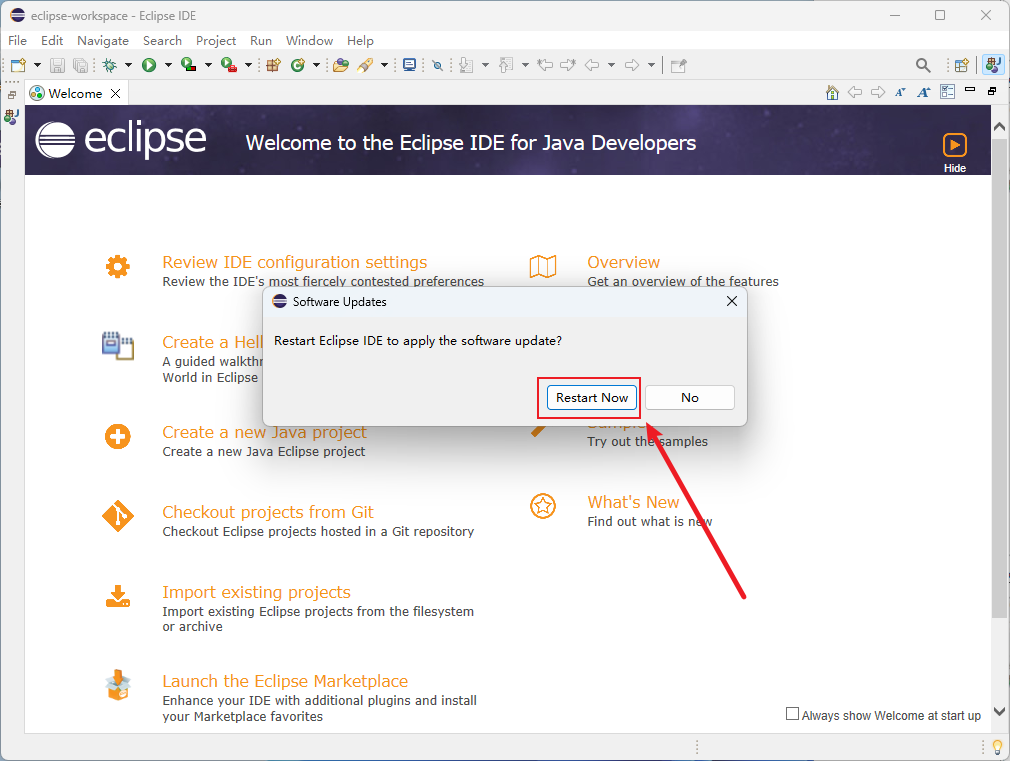Click the External Tools run icon

click(229, 65)
